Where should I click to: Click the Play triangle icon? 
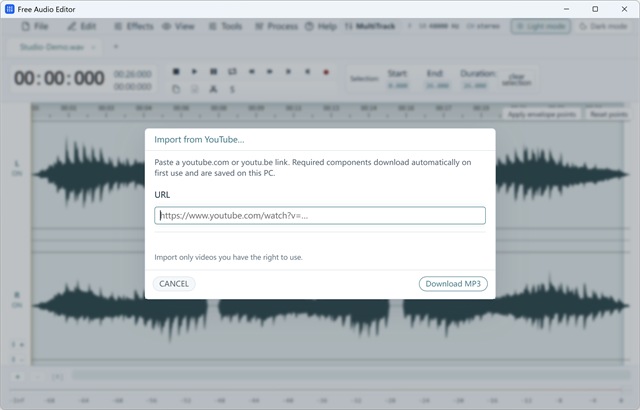click(x=194, y=71)
